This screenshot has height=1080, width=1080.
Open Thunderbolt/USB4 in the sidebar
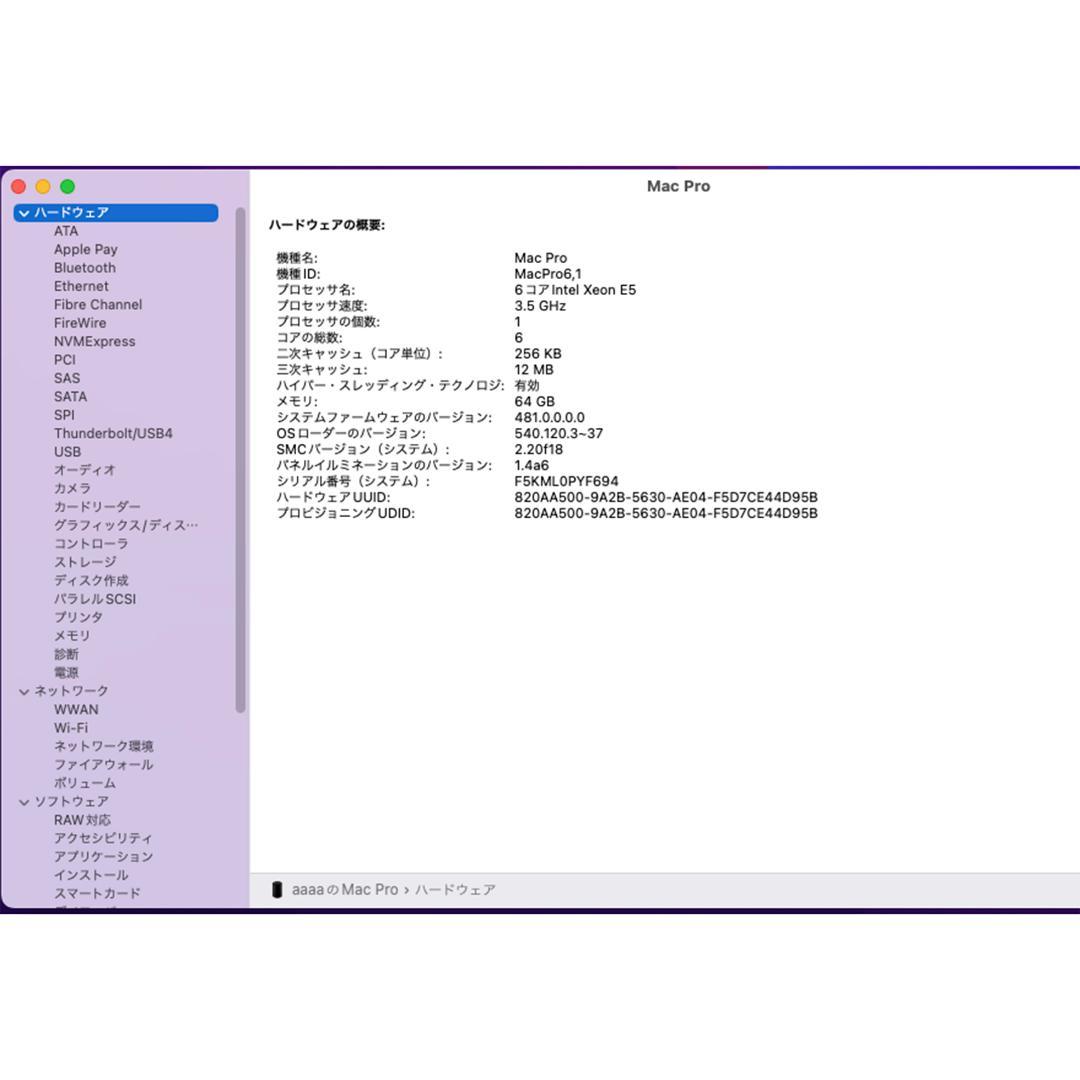pos(113,433)
